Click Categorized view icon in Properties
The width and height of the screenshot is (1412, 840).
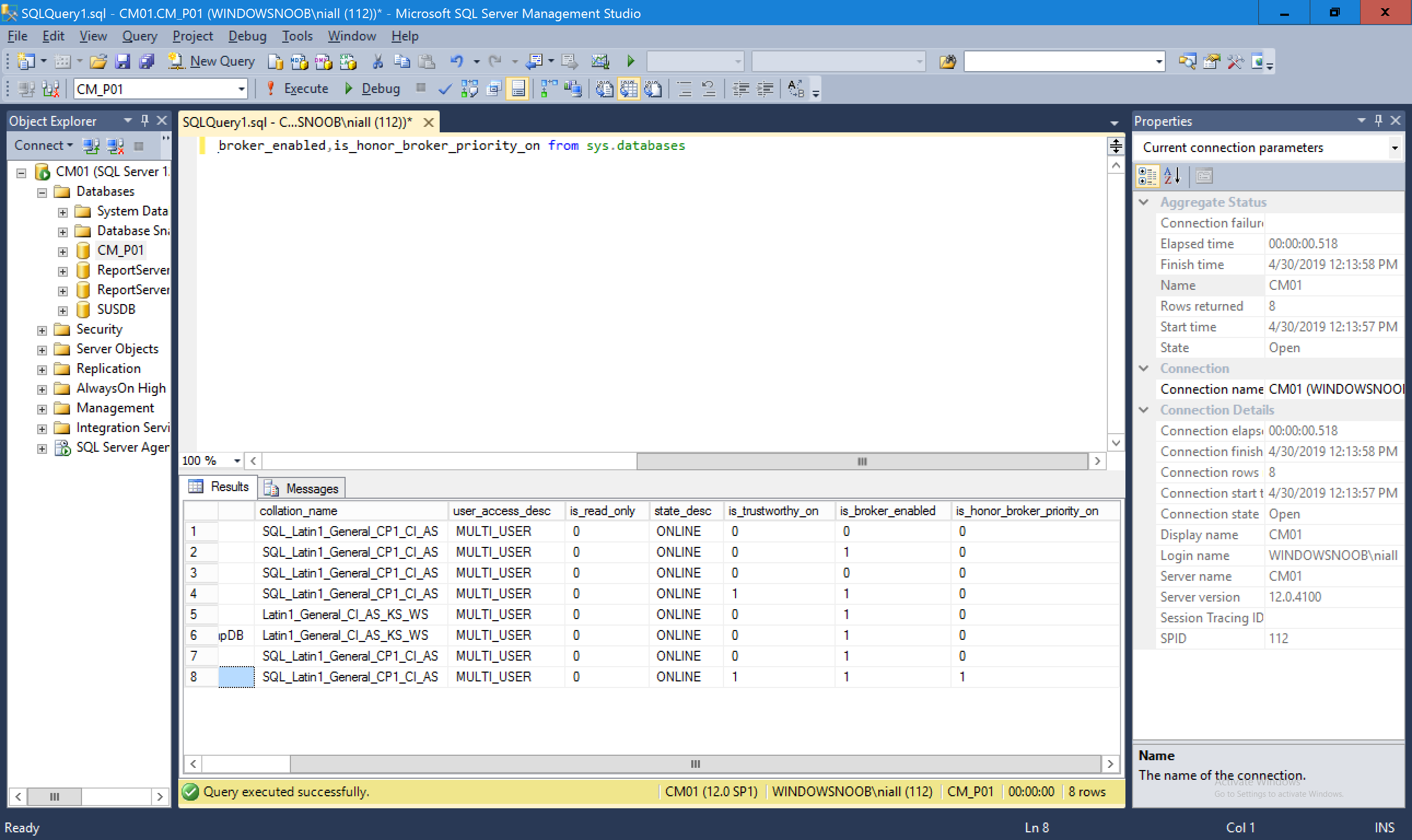[1147, 176]
